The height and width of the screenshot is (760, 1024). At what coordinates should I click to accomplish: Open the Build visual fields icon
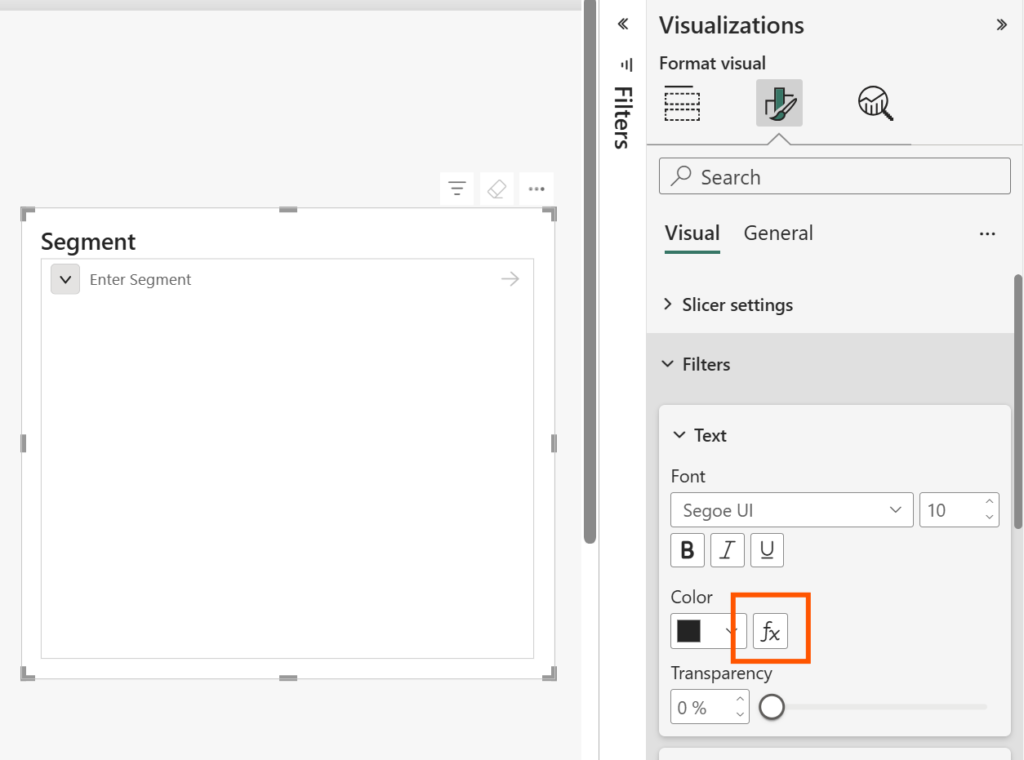[x=682, y=104]
